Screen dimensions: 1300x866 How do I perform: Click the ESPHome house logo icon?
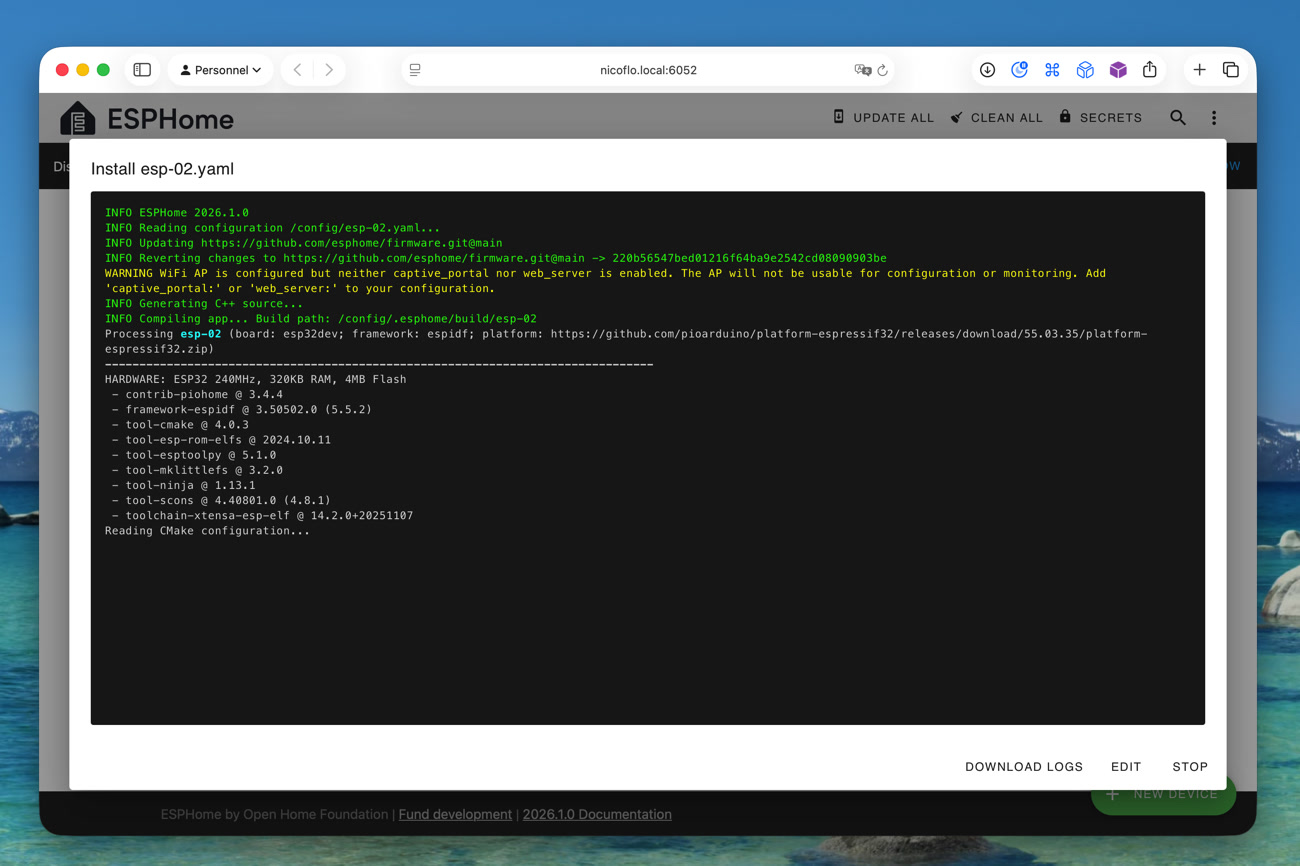click(78, 118)
